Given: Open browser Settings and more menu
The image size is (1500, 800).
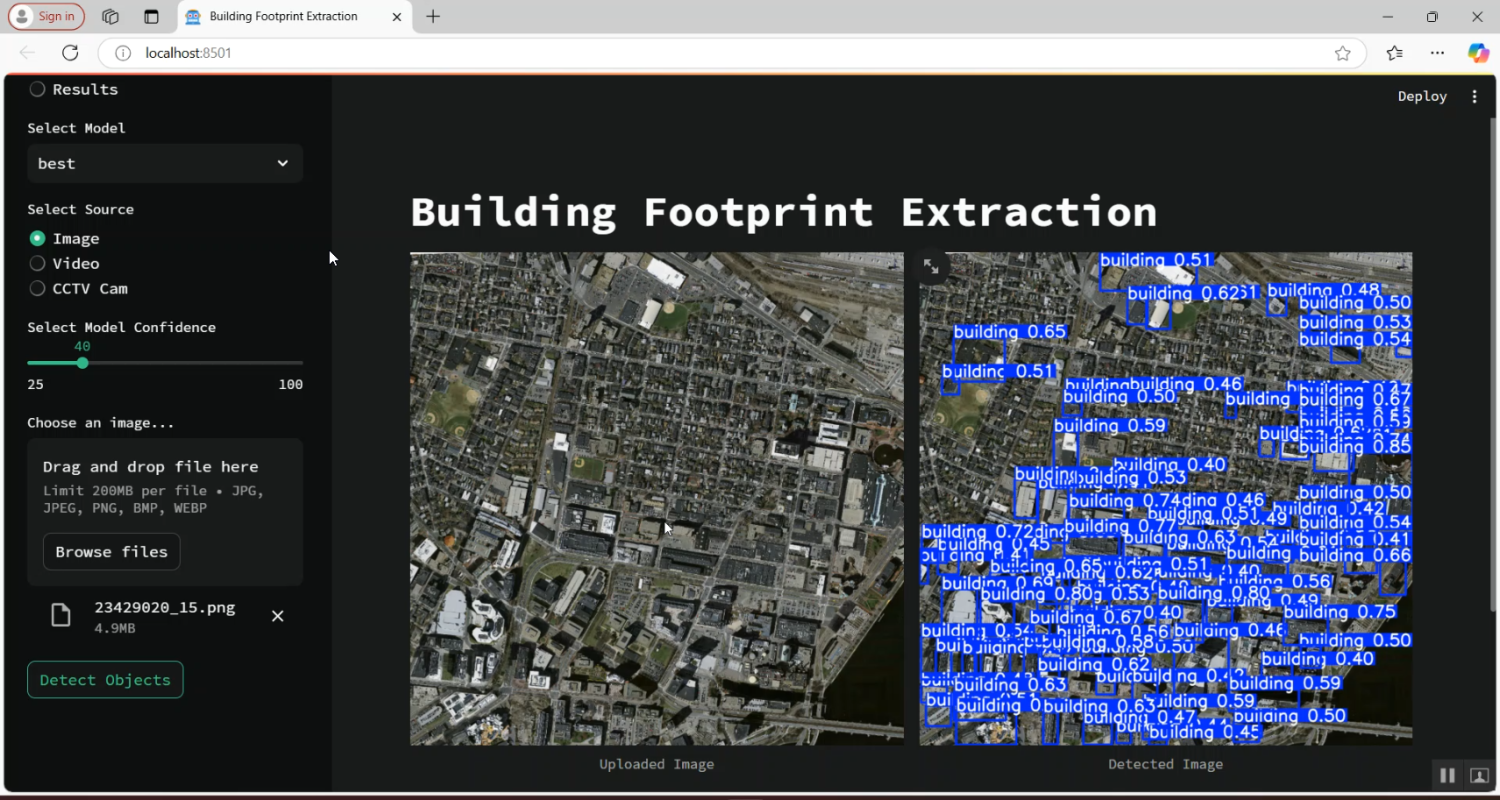Looking at the screenshot, I should pyautogui.click(x=1437, y=53).
